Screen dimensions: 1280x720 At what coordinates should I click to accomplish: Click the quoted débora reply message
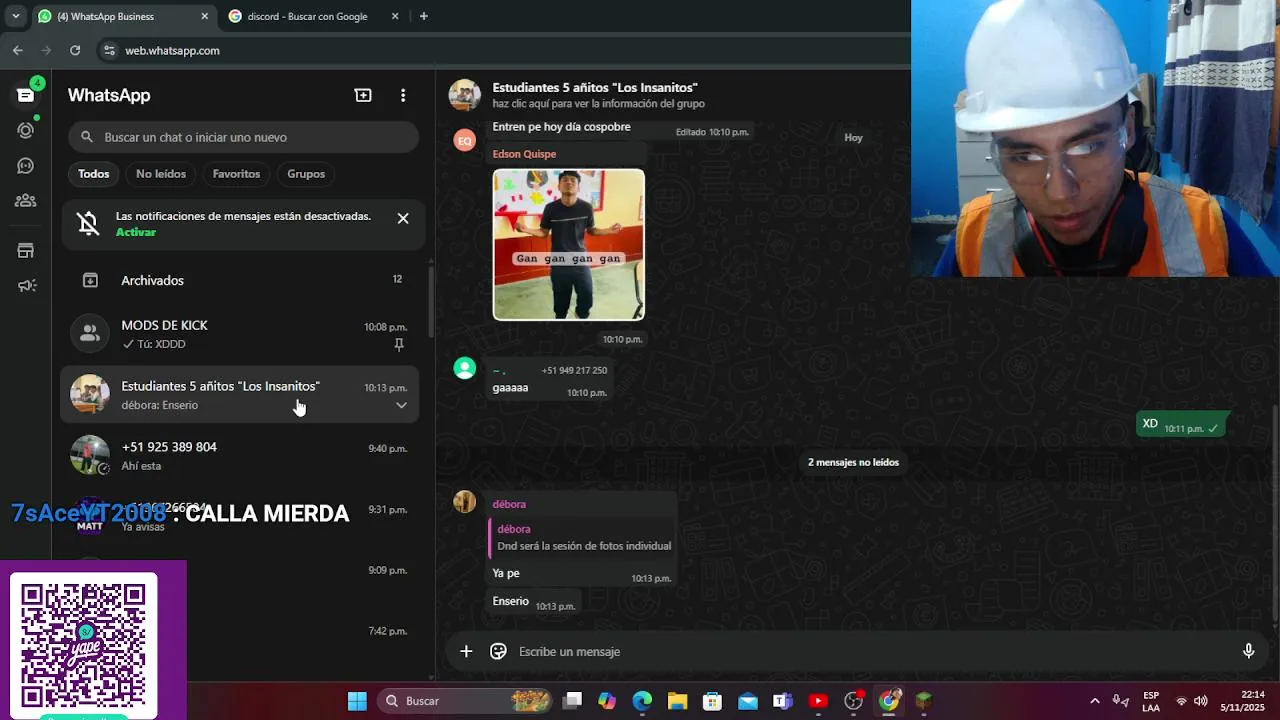(581, 538)
